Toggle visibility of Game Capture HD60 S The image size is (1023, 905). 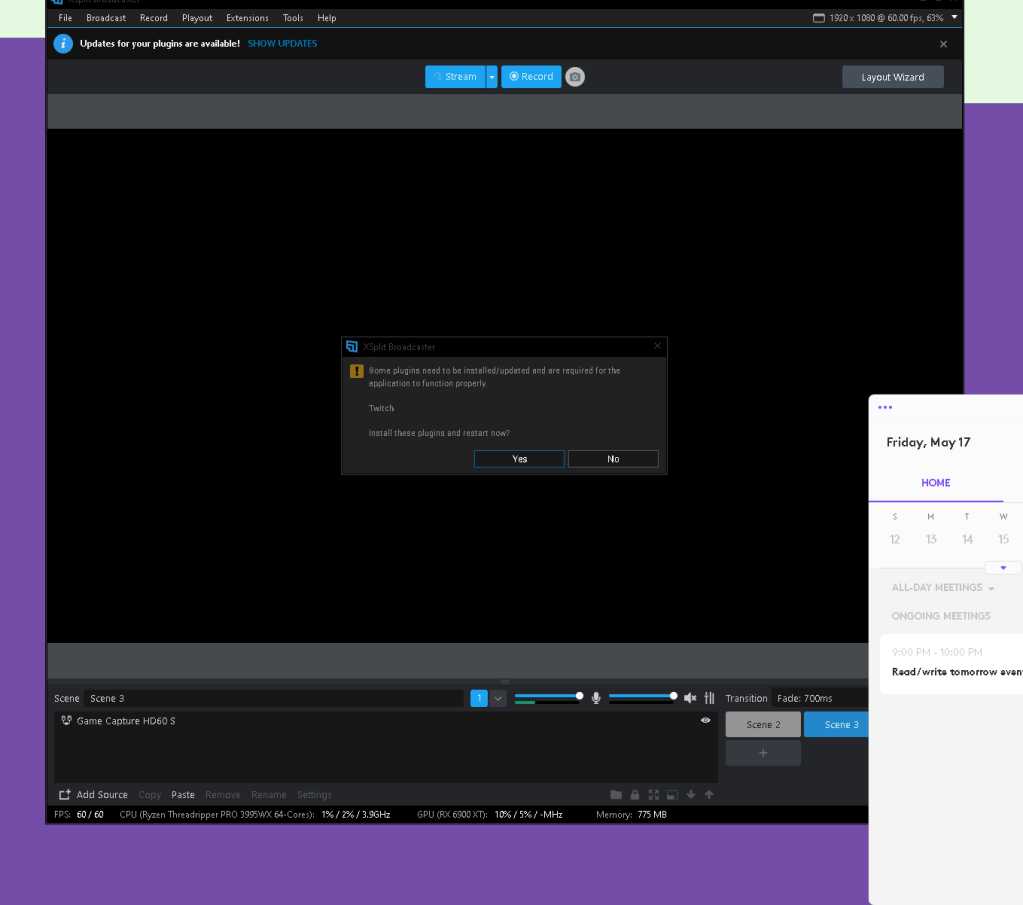[x=705, y=720]
